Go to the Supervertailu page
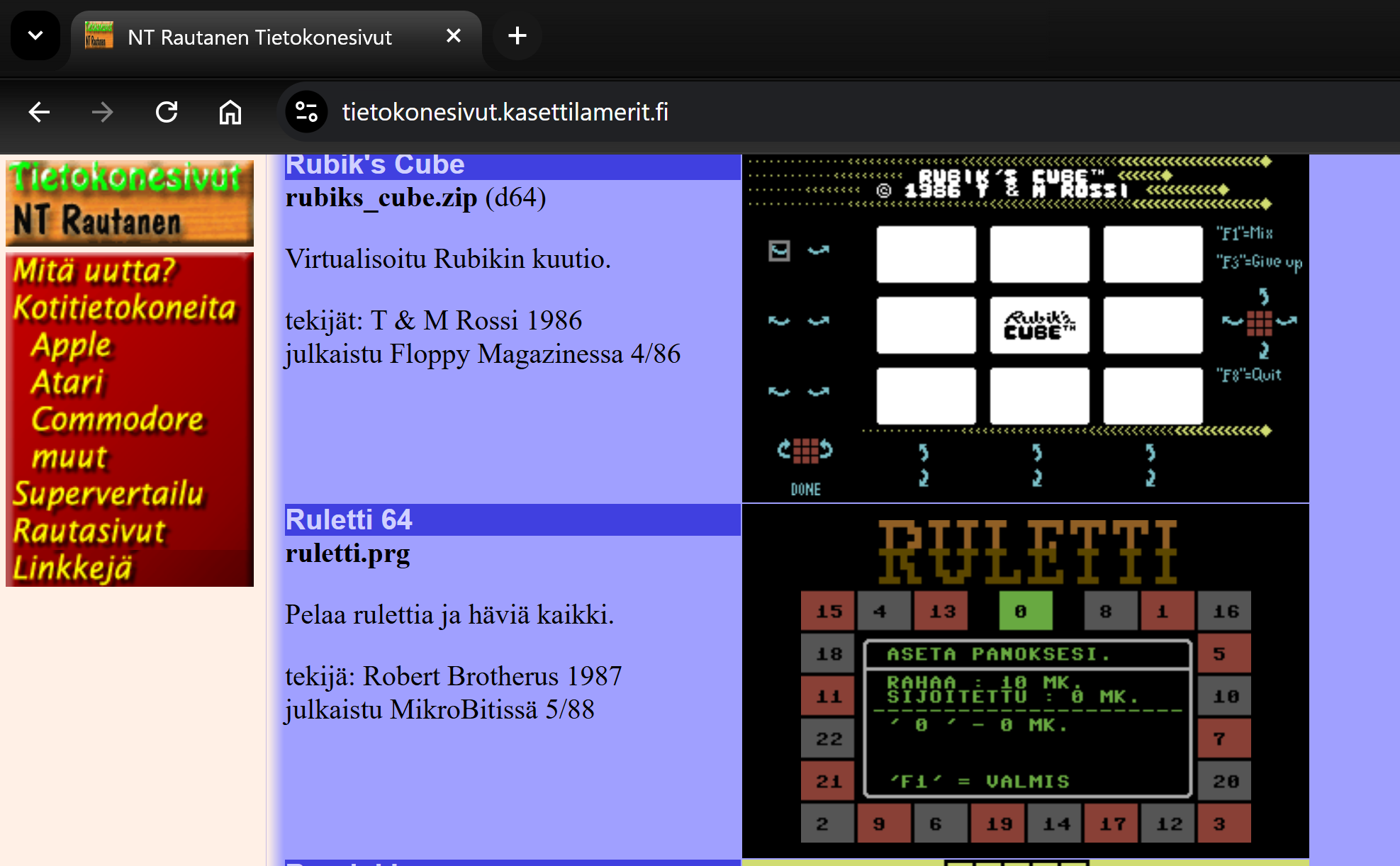1400x866 pixels. click(x=108, y=494)
